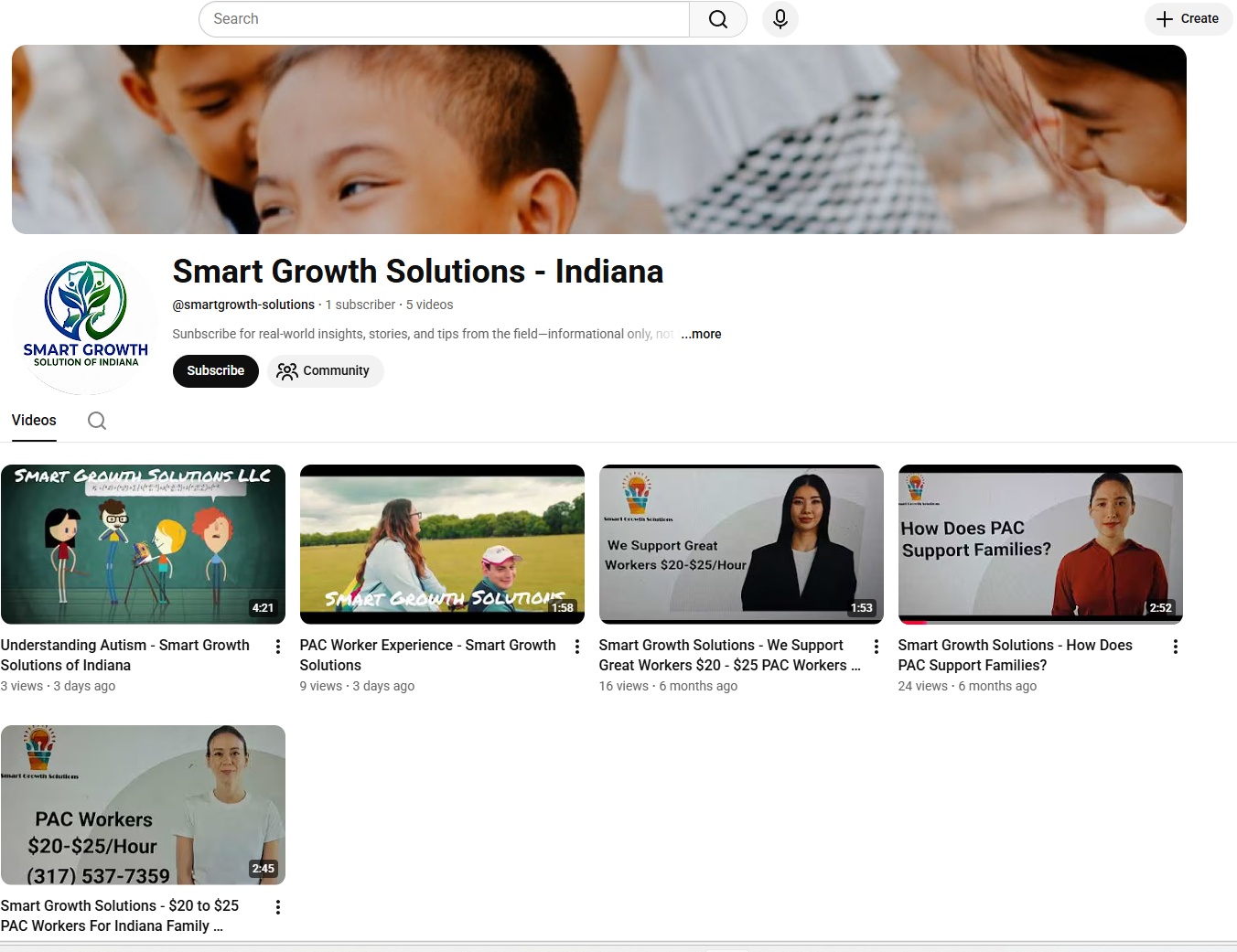Viewport: 1237px width, 952px height.
Task: Click the 2:45 duration badge
Action: tap(264, 869)
